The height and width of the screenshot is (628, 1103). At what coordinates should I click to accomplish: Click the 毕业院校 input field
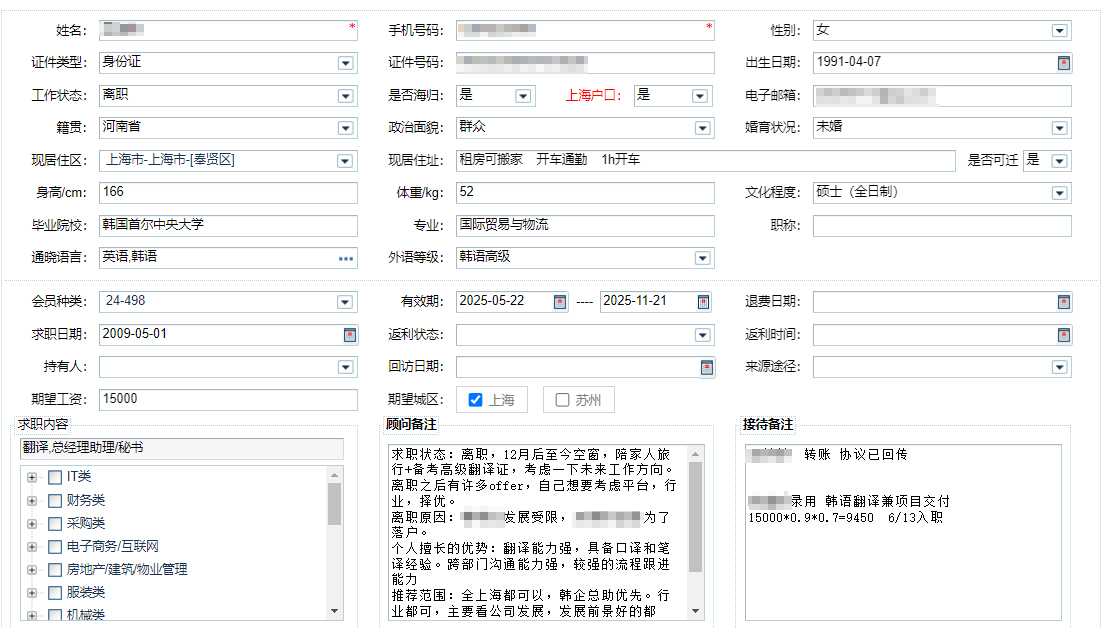pyautogui.click(x=228, y=225)
